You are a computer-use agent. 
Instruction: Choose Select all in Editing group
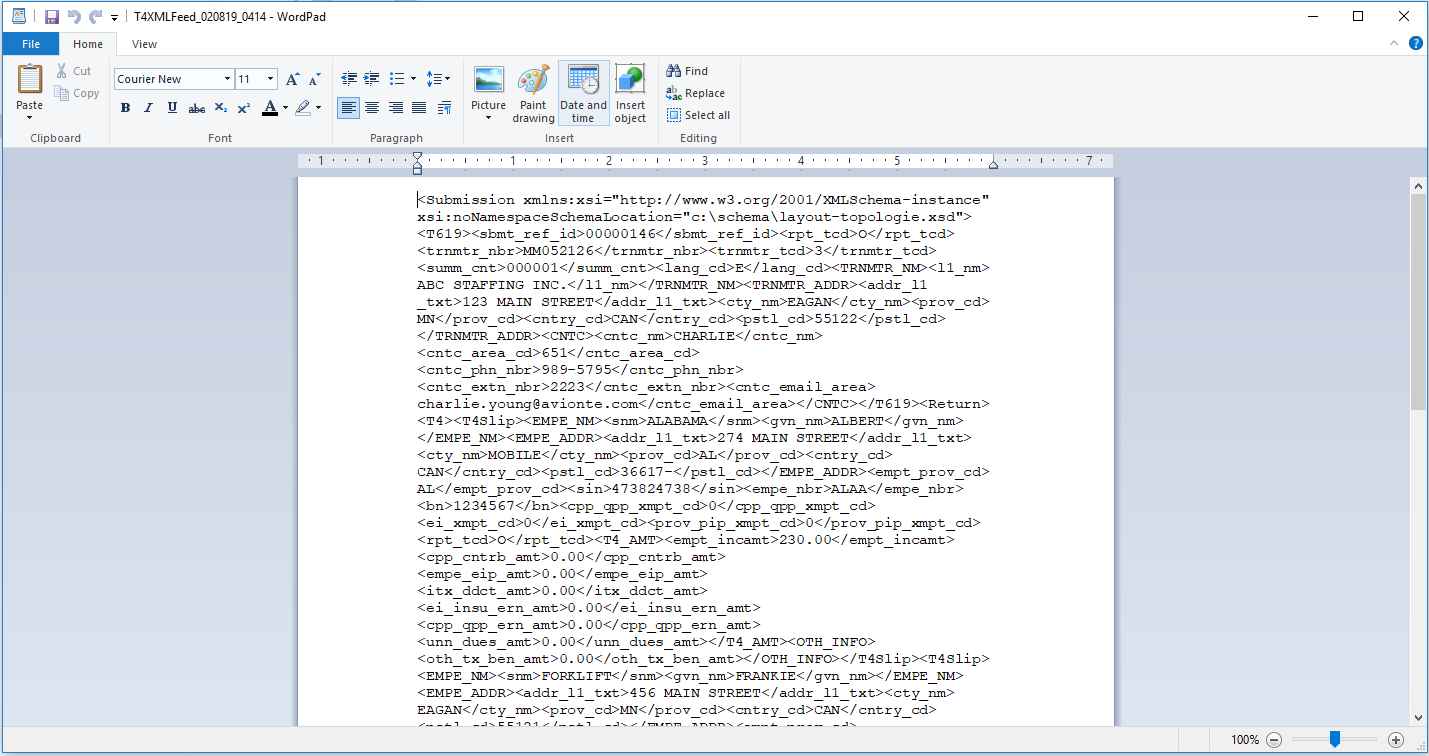coord(698,115)
